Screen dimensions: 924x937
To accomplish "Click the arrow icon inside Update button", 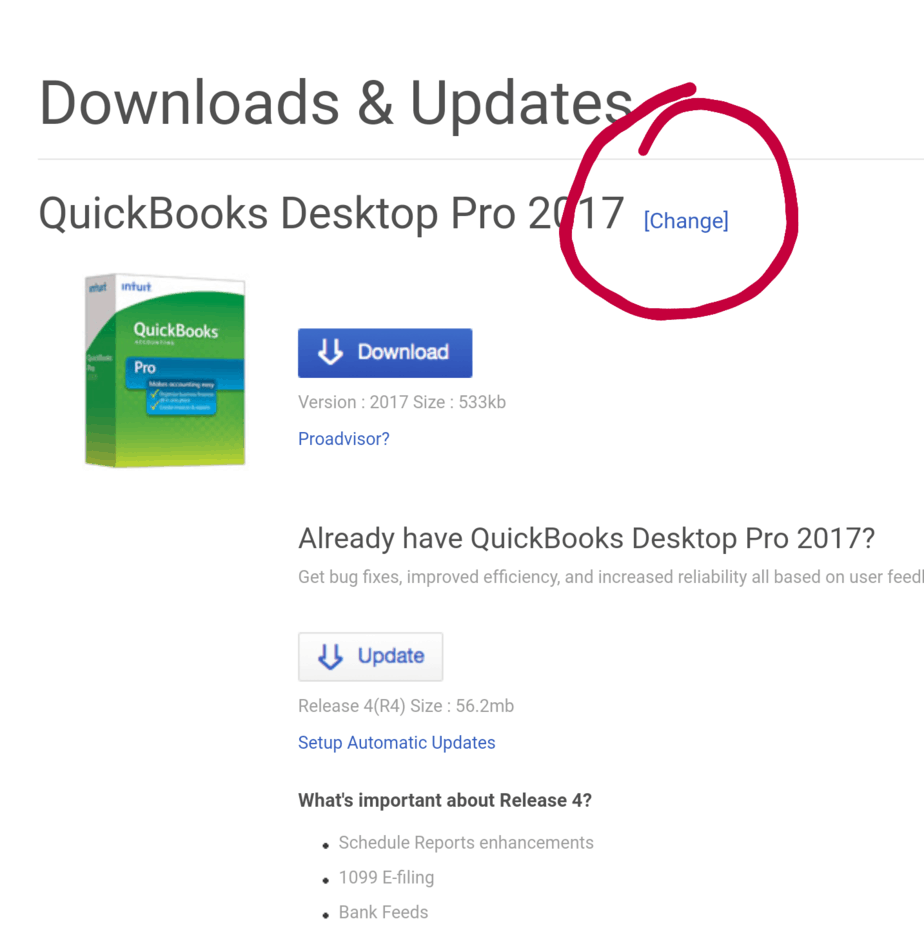I will [330, 656].
